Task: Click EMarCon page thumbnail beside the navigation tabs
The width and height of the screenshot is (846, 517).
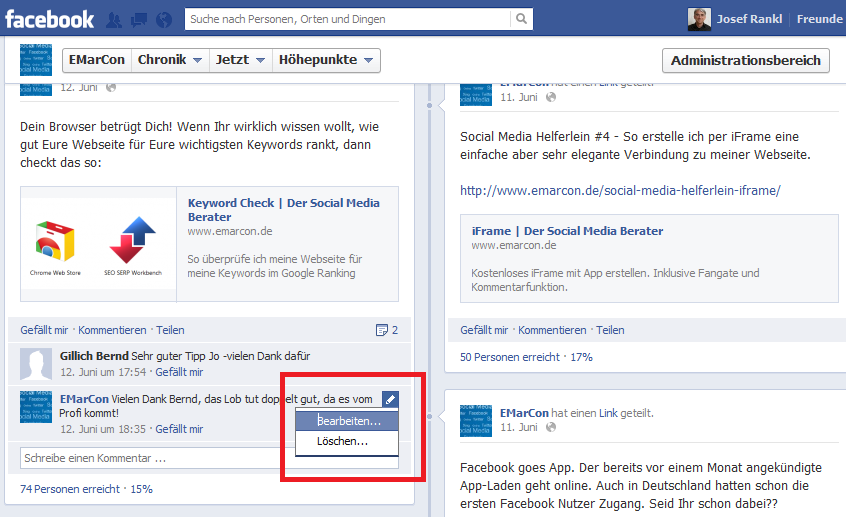Action: point(36,60)
